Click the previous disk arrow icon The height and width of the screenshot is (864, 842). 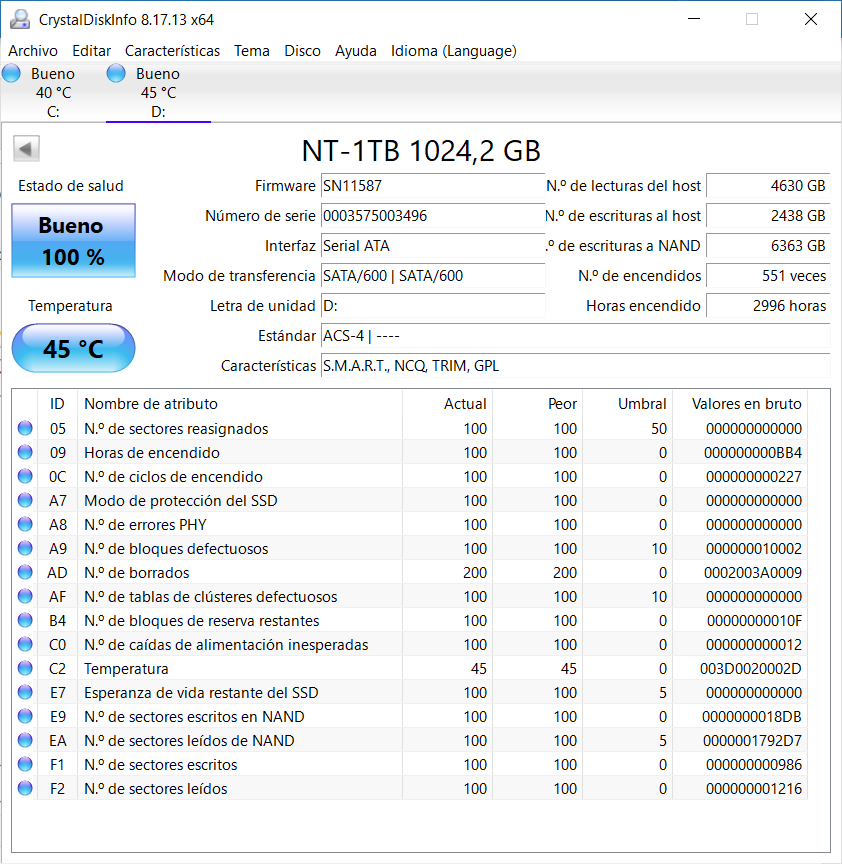(x=26, y=150)
